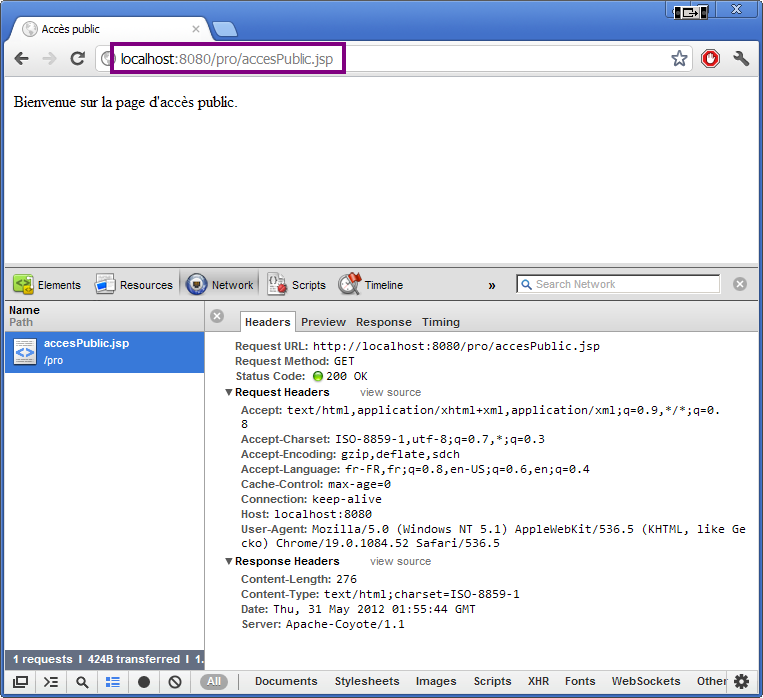The image size is (763, 698).
Task: Switch to the Timing tab
Action: (441, 322)
